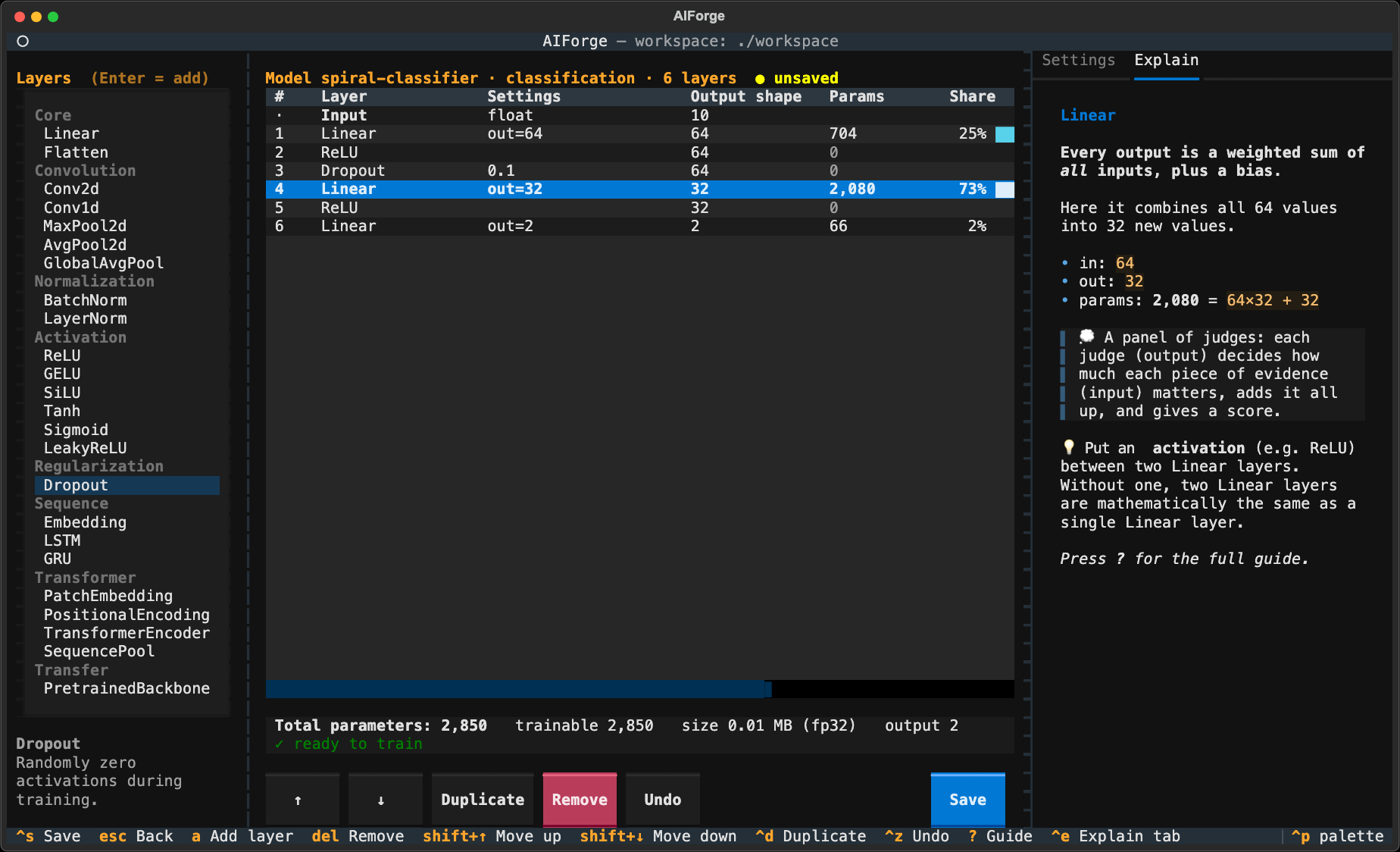The image size is (1400, 852).
Task: Pick the Sigmoid activation entry
Action: pyautogui.click(x=76, y=430)
